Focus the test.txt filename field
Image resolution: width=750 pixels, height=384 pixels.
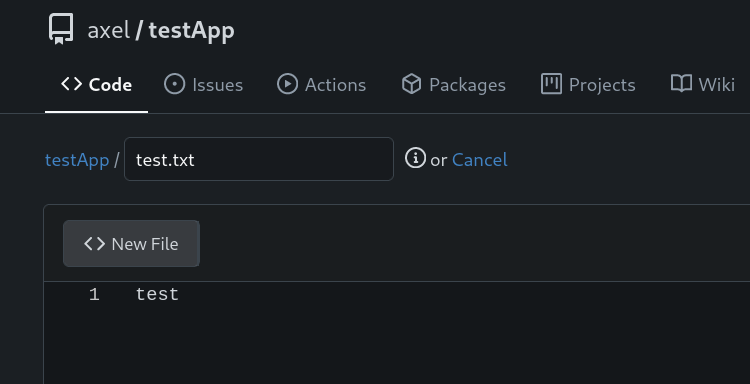(259, 159)
